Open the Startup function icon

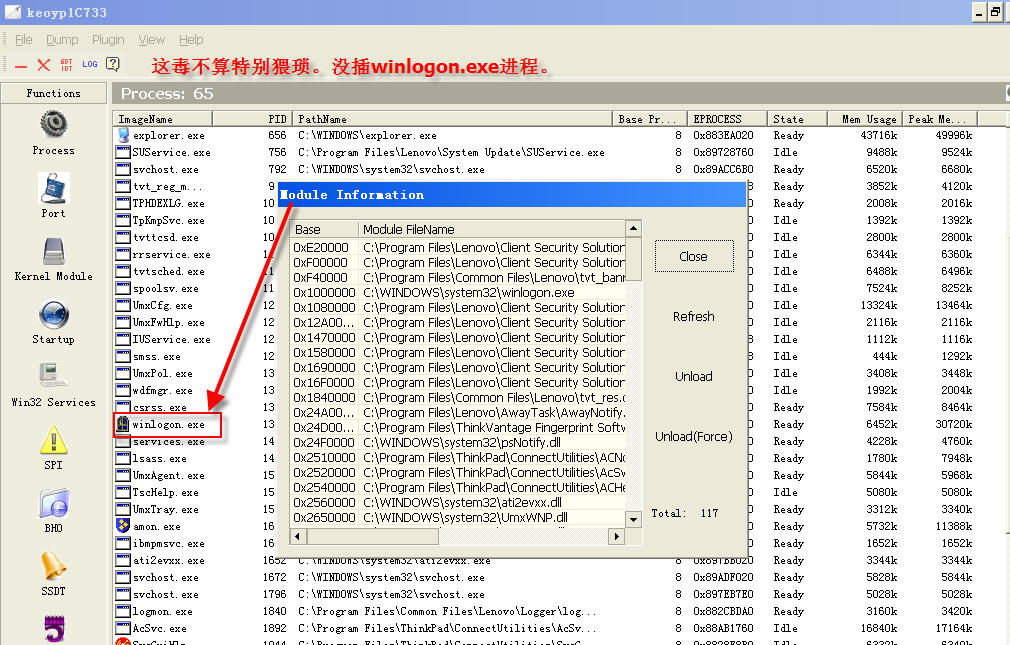(x=53, y=314)
